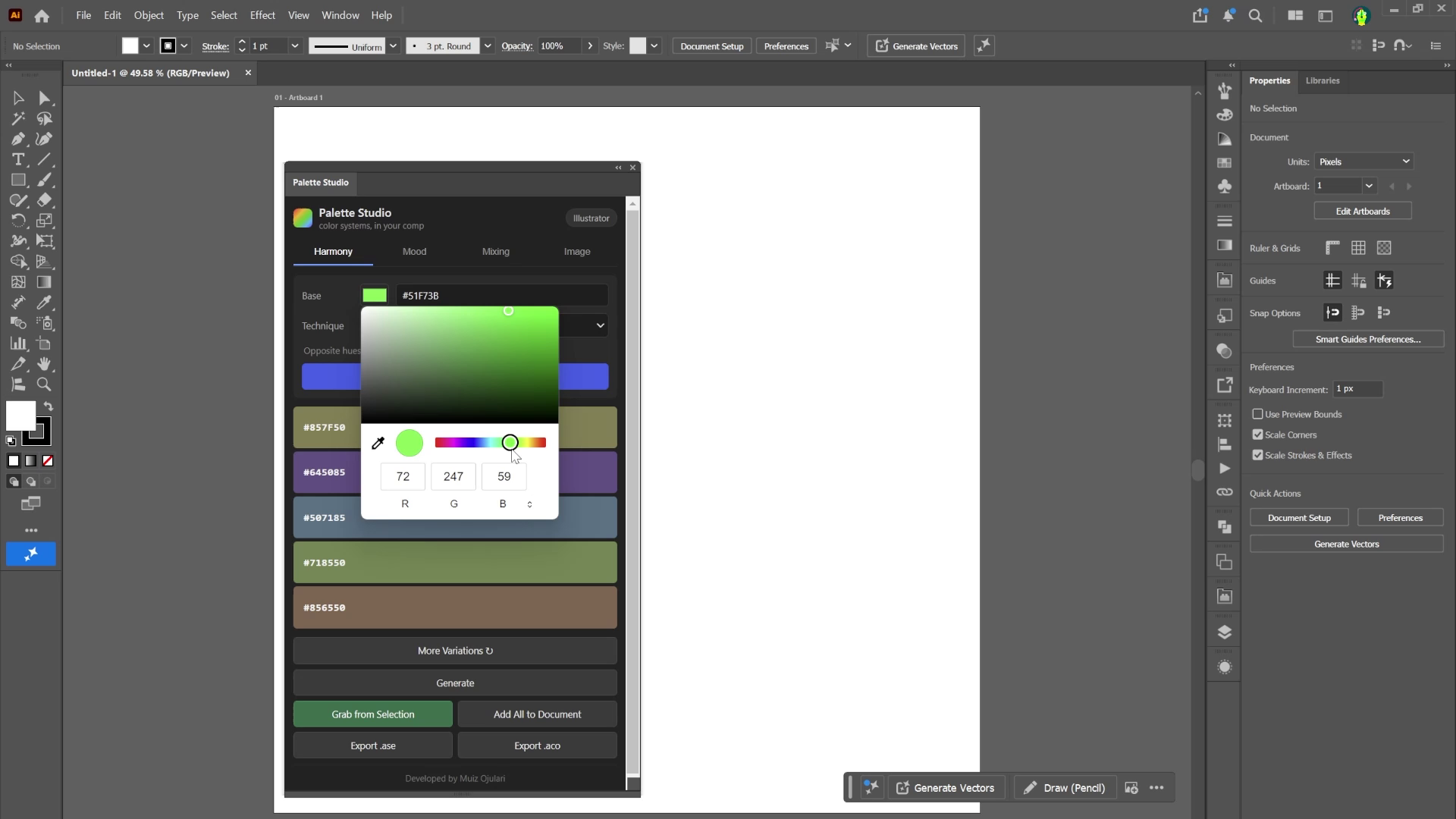
Task: Open the Search icon at top right
Action: pos(1256,15)
